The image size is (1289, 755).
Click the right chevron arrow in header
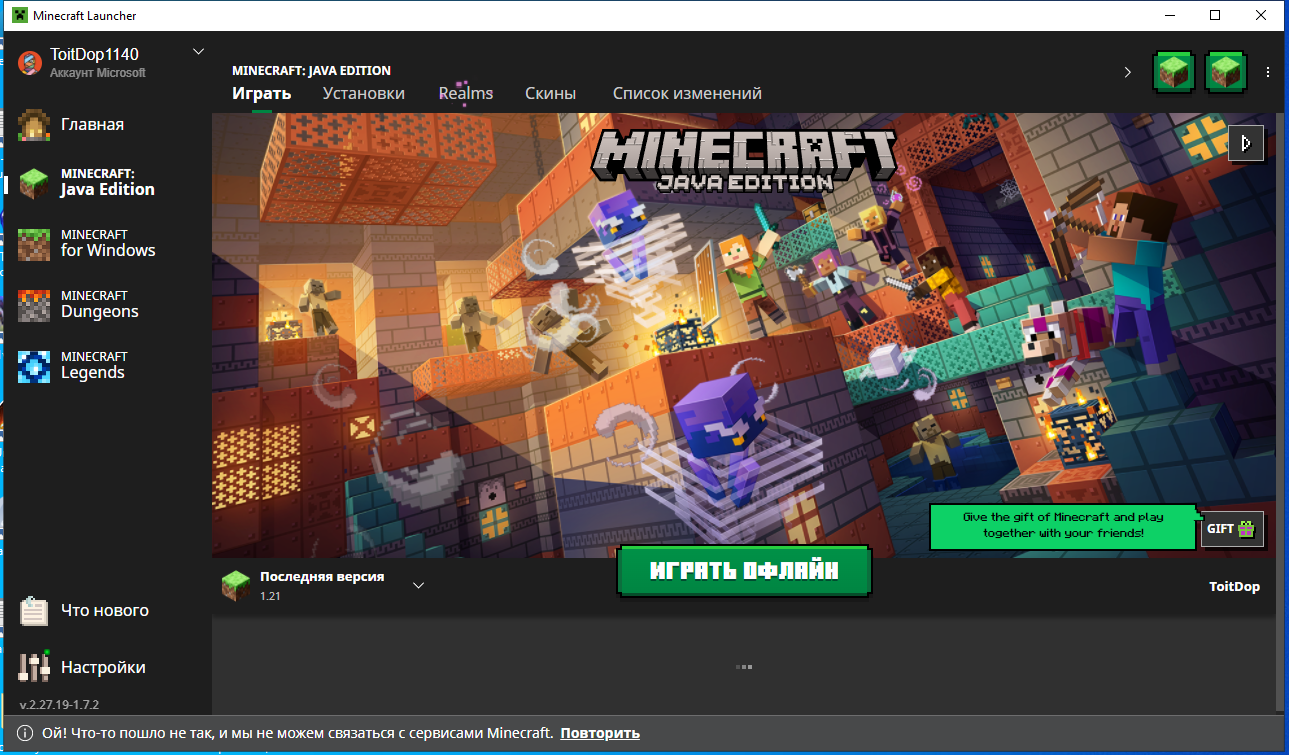(x=1128, y=72)
